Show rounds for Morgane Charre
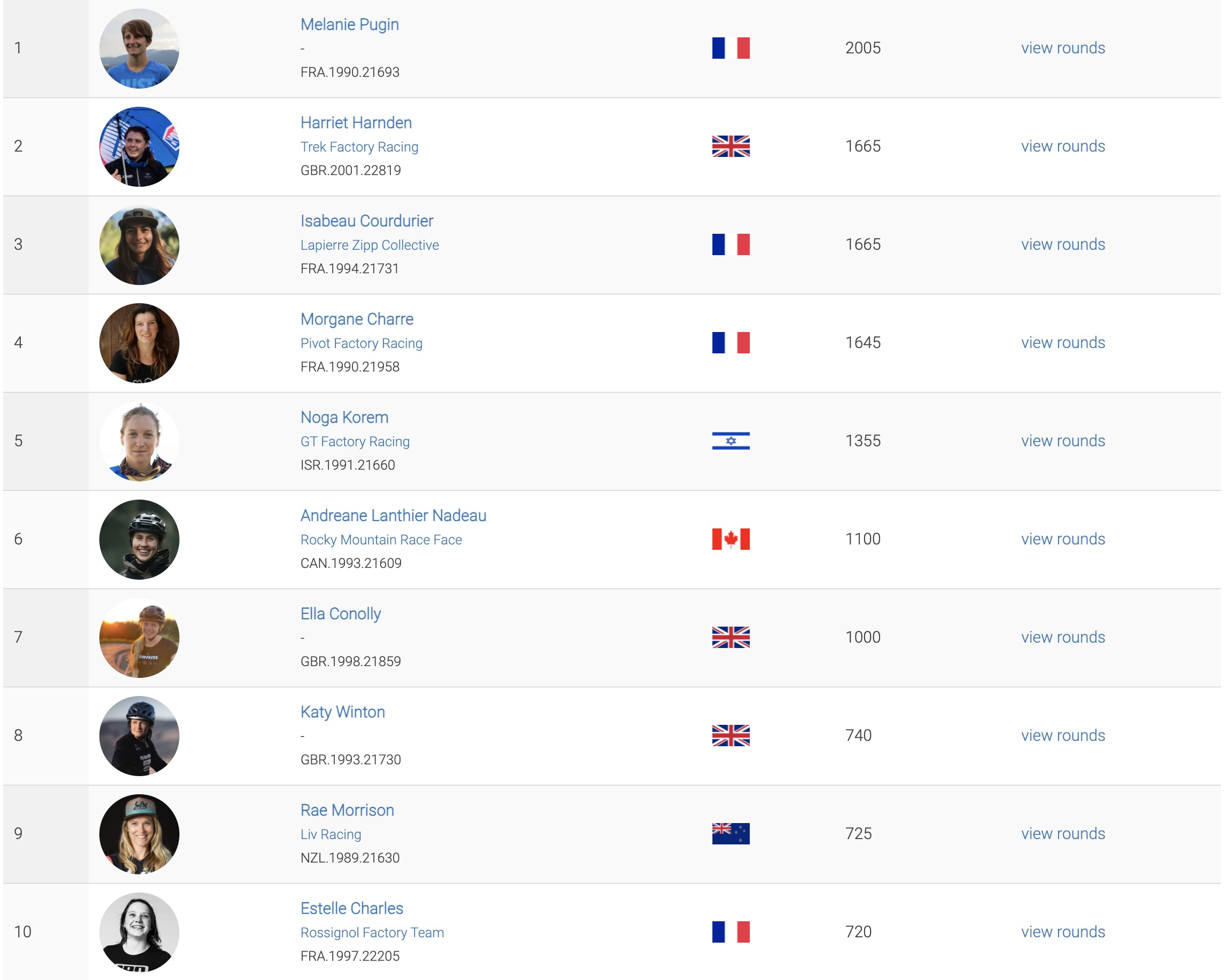Viewport: 1224px width, 980px height. click(x=1062, y=343)
